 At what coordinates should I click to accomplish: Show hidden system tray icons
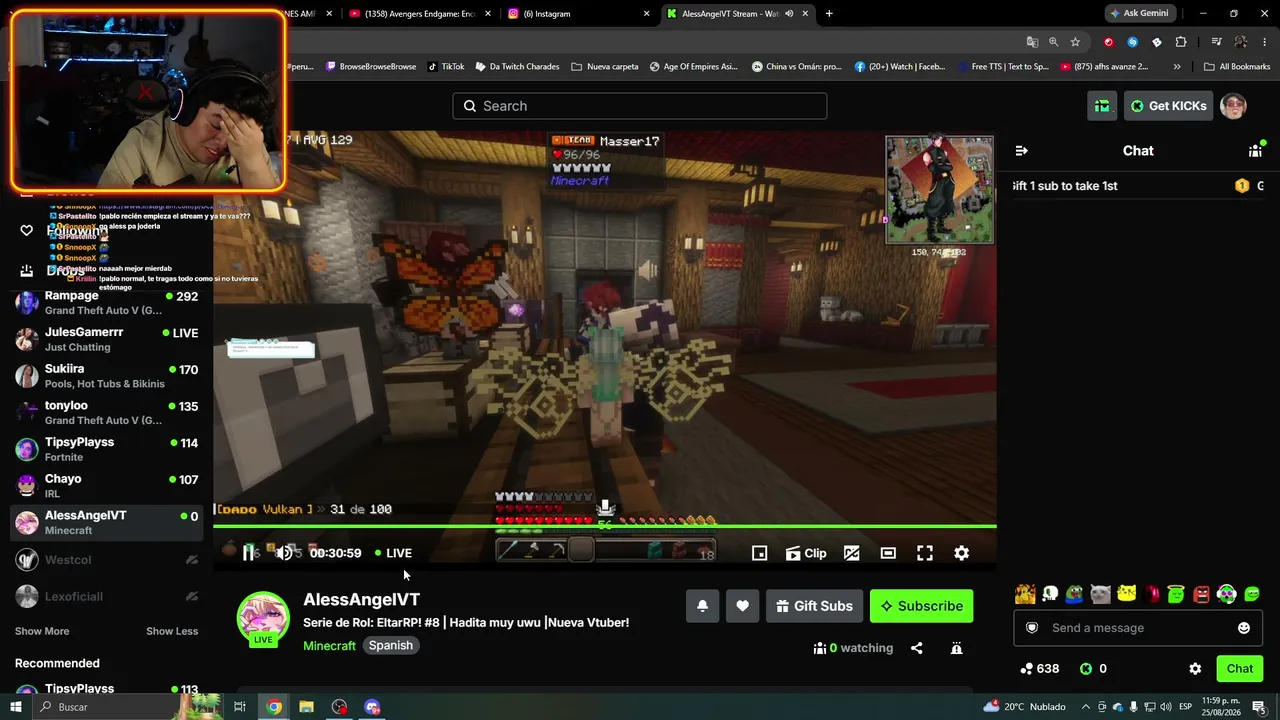[x=1086, y=707]
